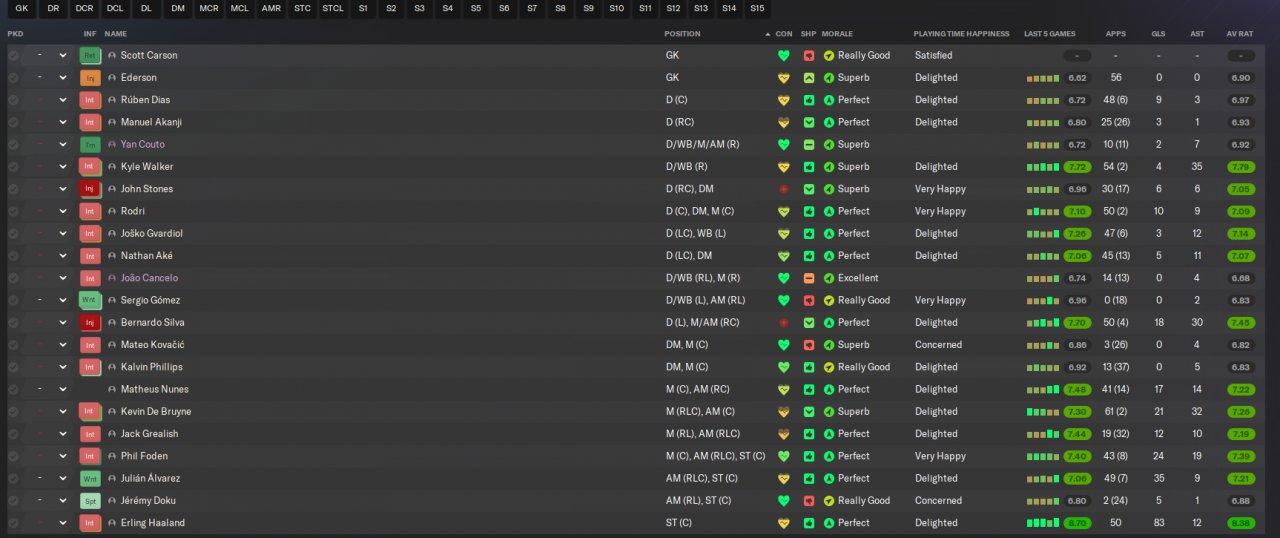Click the profile icon beside Jack Grealish
The width and height of the screenshot is (1280, 538).
(x=112, y=434)
